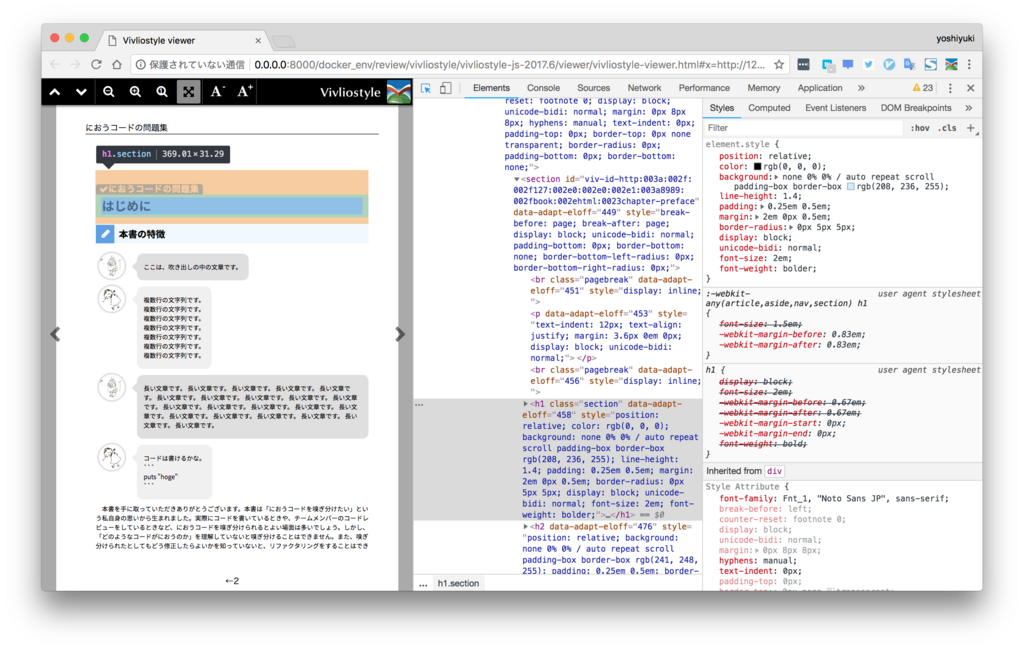
Task: Expand the margin shorthand in element.style
Action: 758,217
